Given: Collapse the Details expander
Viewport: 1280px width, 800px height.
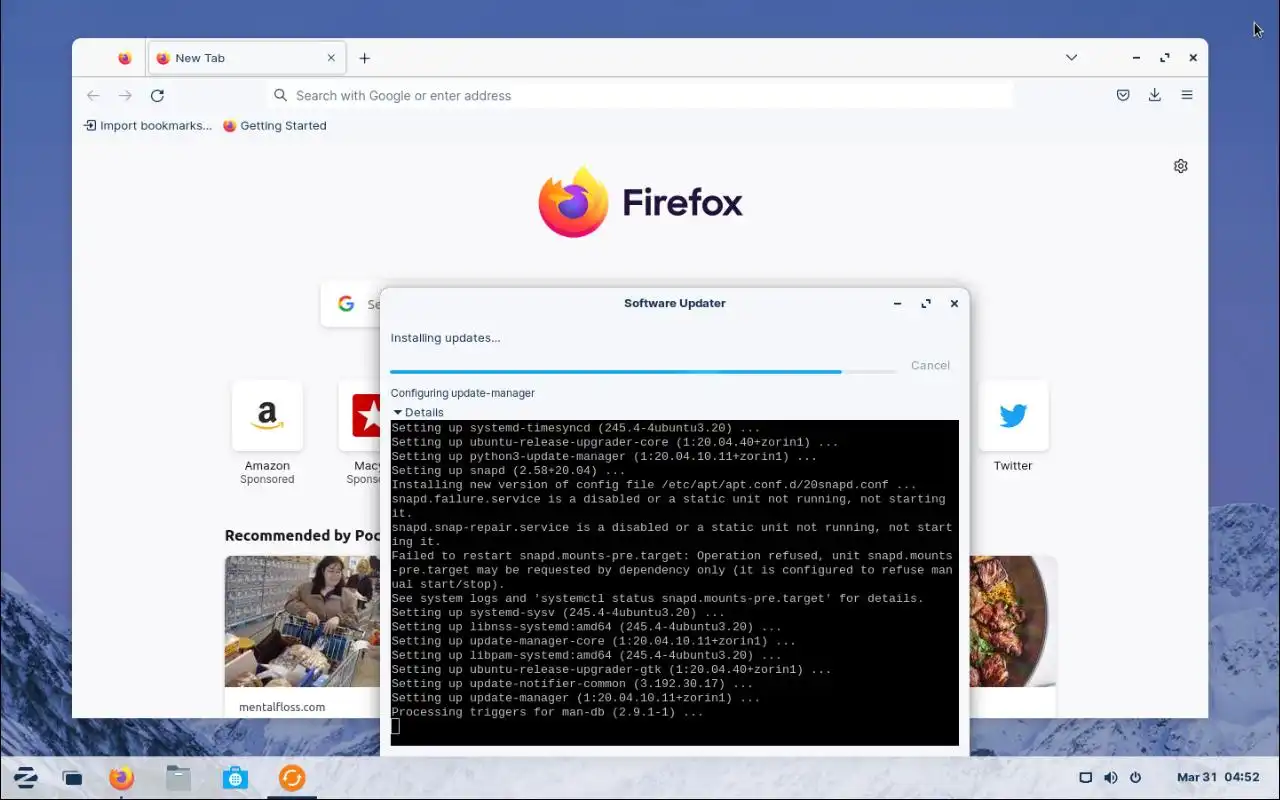Looking at the screenshot, I should coord(418,412).
